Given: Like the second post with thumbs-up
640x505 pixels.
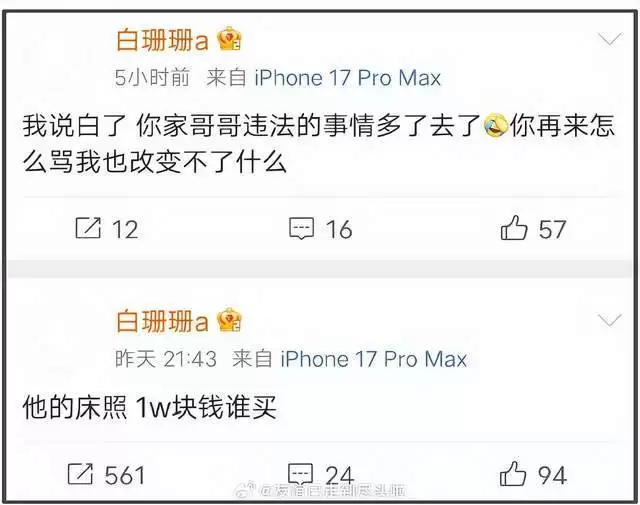Looking at the screenshot, I should 513,474.
